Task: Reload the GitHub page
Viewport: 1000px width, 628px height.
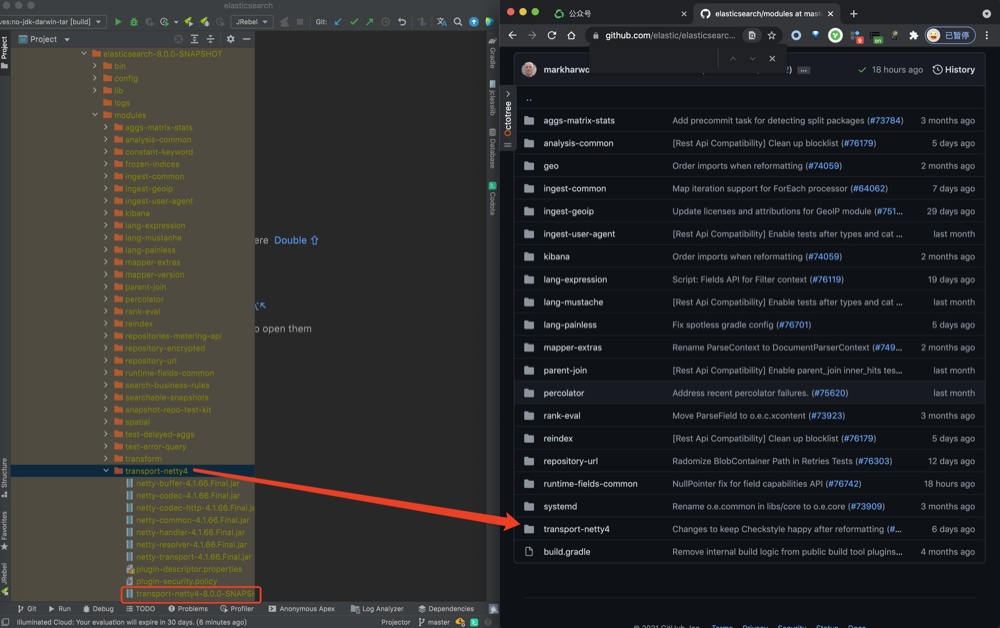Action: pos(551,35)
